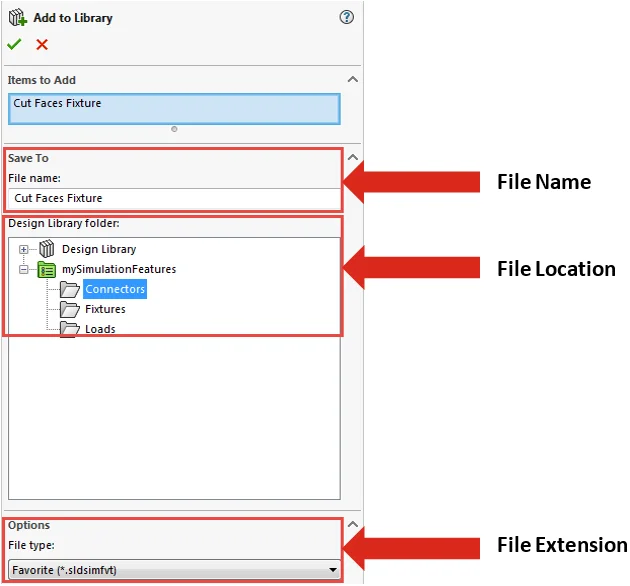Screen dimensions: 630x586
Task: Click the Add to Library header icon
Action: (x=17, y=17)
